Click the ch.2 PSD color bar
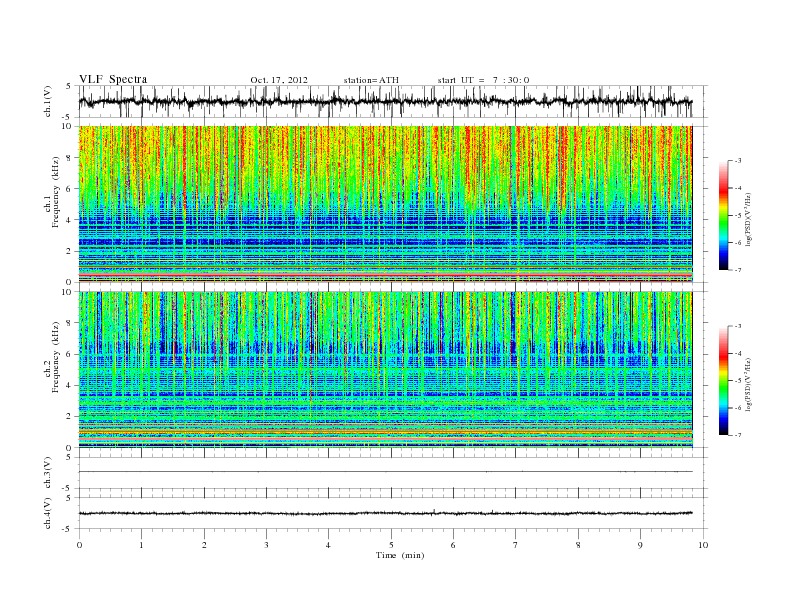The image size is (792, 612). click(x=723, y=381)
